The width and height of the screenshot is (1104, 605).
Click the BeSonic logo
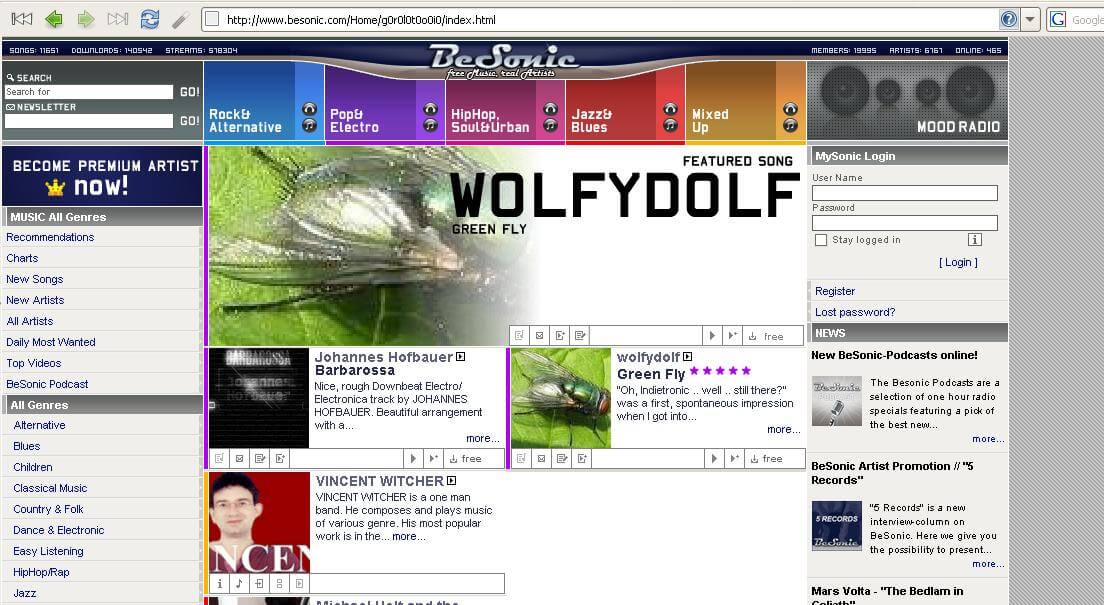[504, 60]
